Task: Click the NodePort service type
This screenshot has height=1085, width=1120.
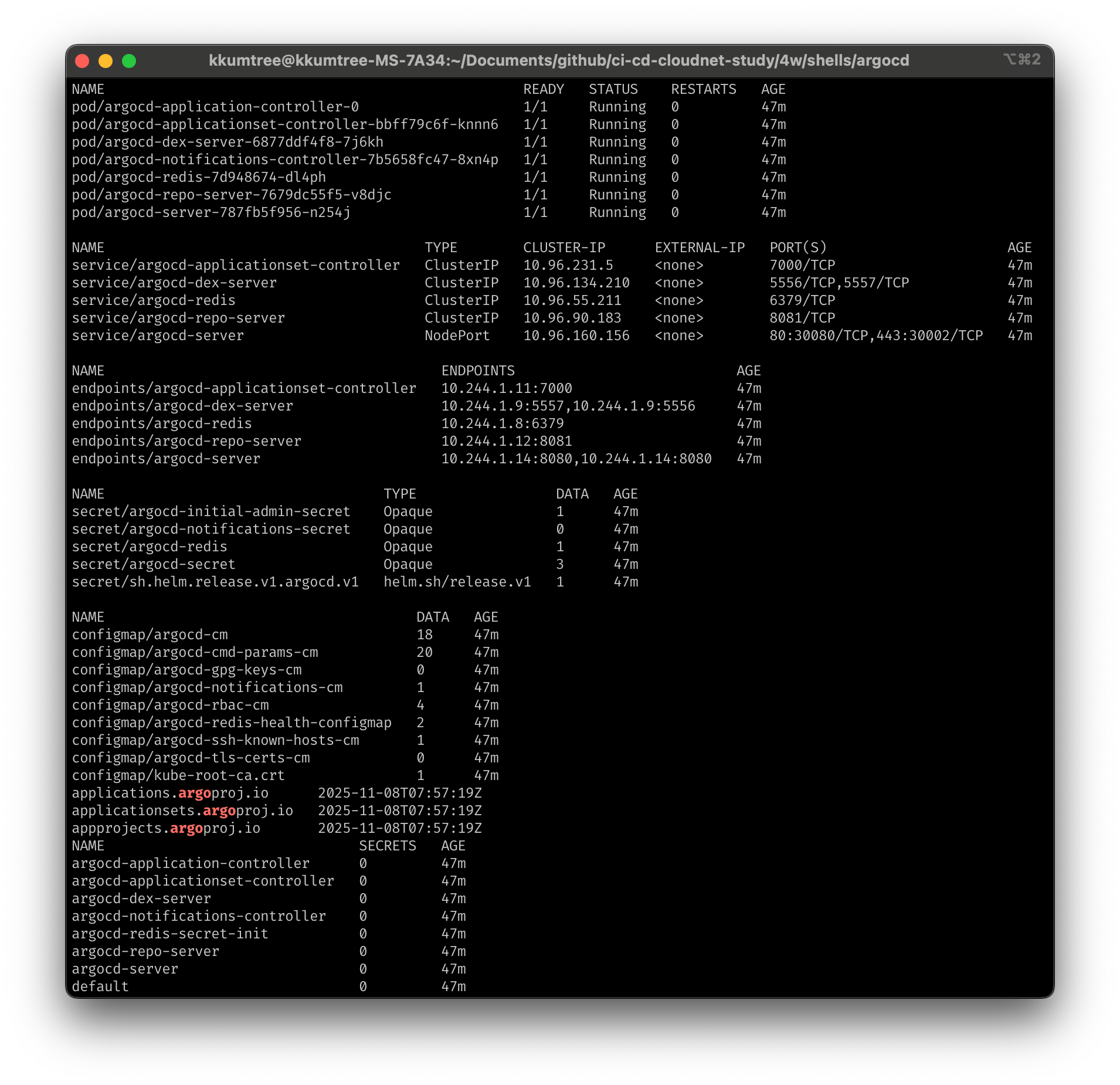Action: pyautogui.click(x=457, y=336)
